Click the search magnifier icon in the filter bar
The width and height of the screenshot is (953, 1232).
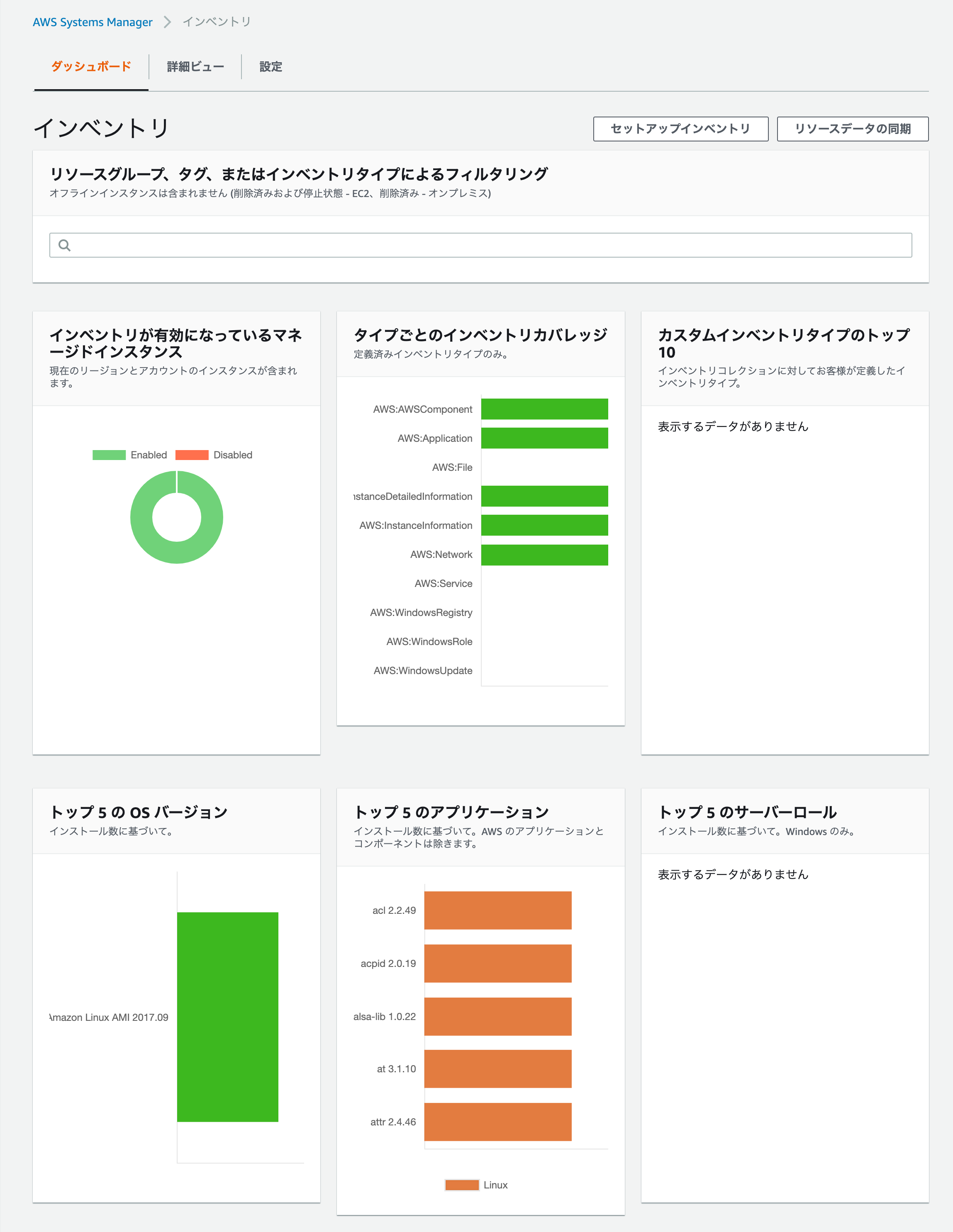click(x=64, y=245)
